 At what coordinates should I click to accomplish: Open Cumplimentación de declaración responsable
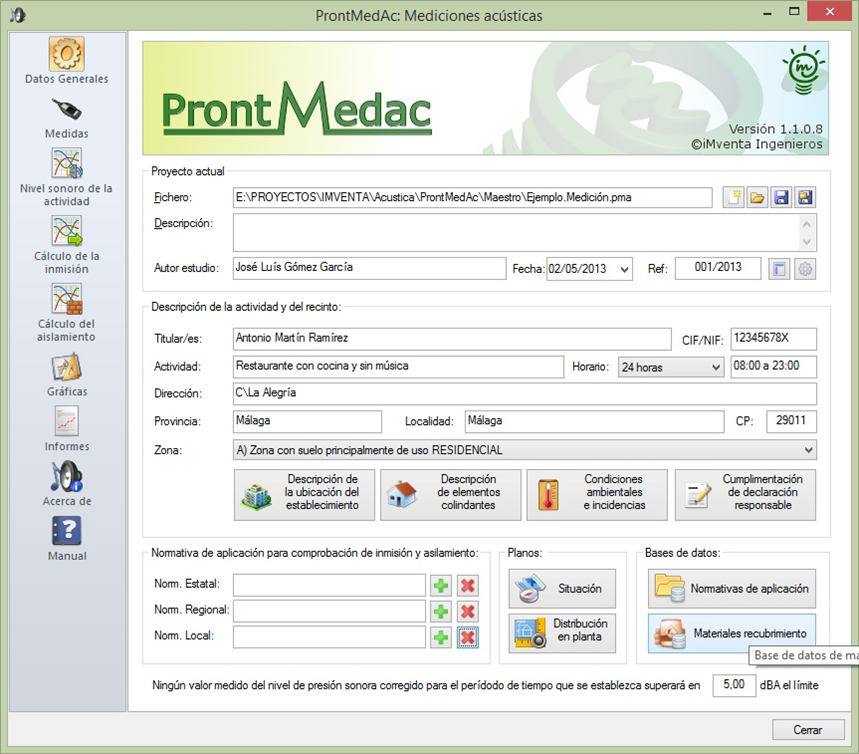click(x=745, y=495)
